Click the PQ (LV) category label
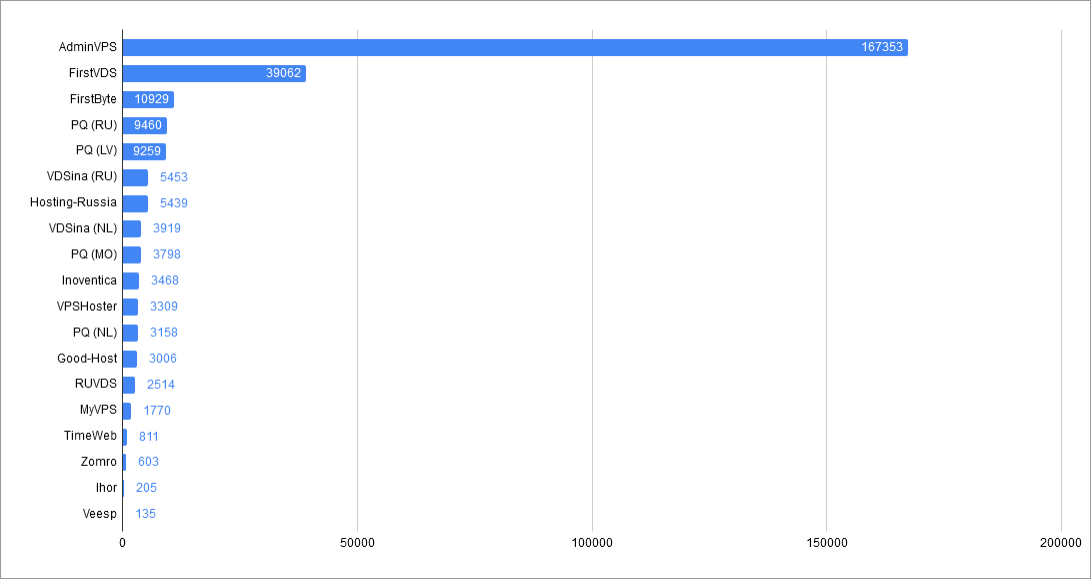The image size is (1091, 579). 97,151
